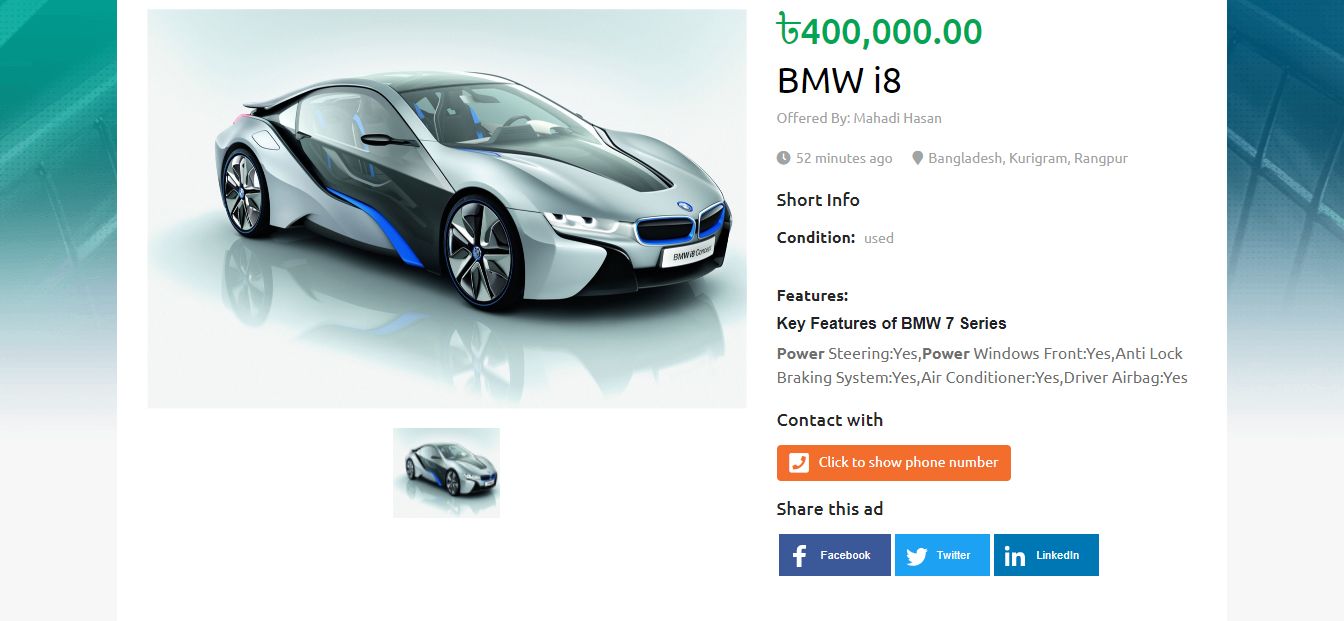Open the large BMW i8 main photo
This screenshot has width=1344, height=621.
click(447, 209)
